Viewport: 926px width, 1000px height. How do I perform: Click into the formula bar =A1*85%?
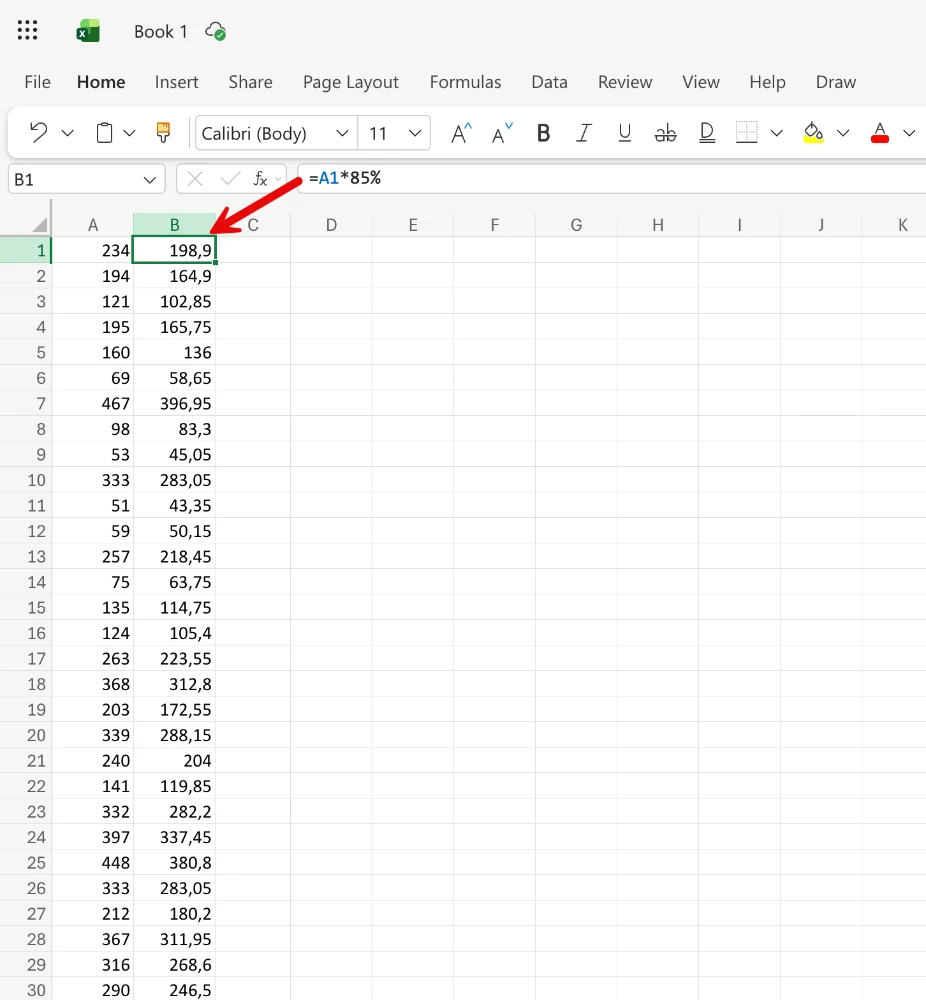612,179
